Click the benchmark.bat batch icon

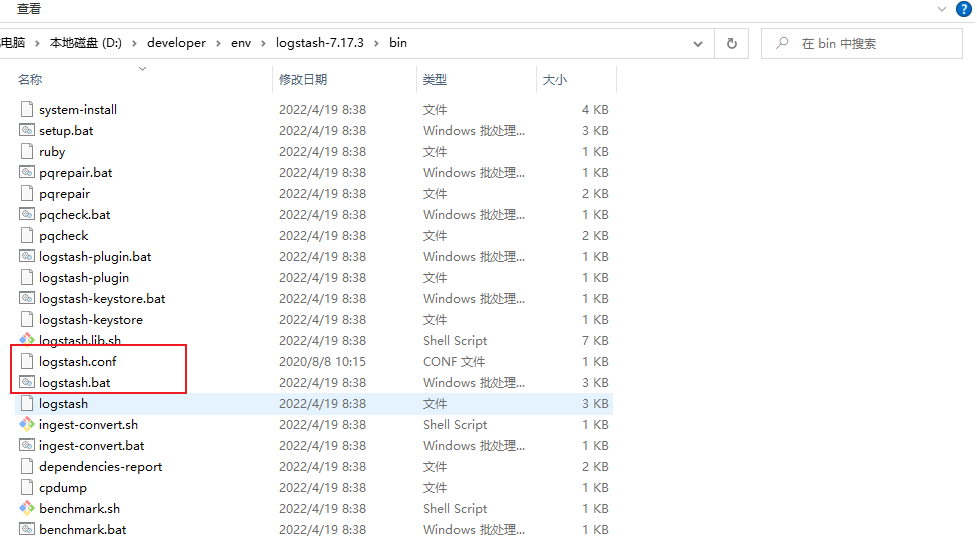(27, 529)
